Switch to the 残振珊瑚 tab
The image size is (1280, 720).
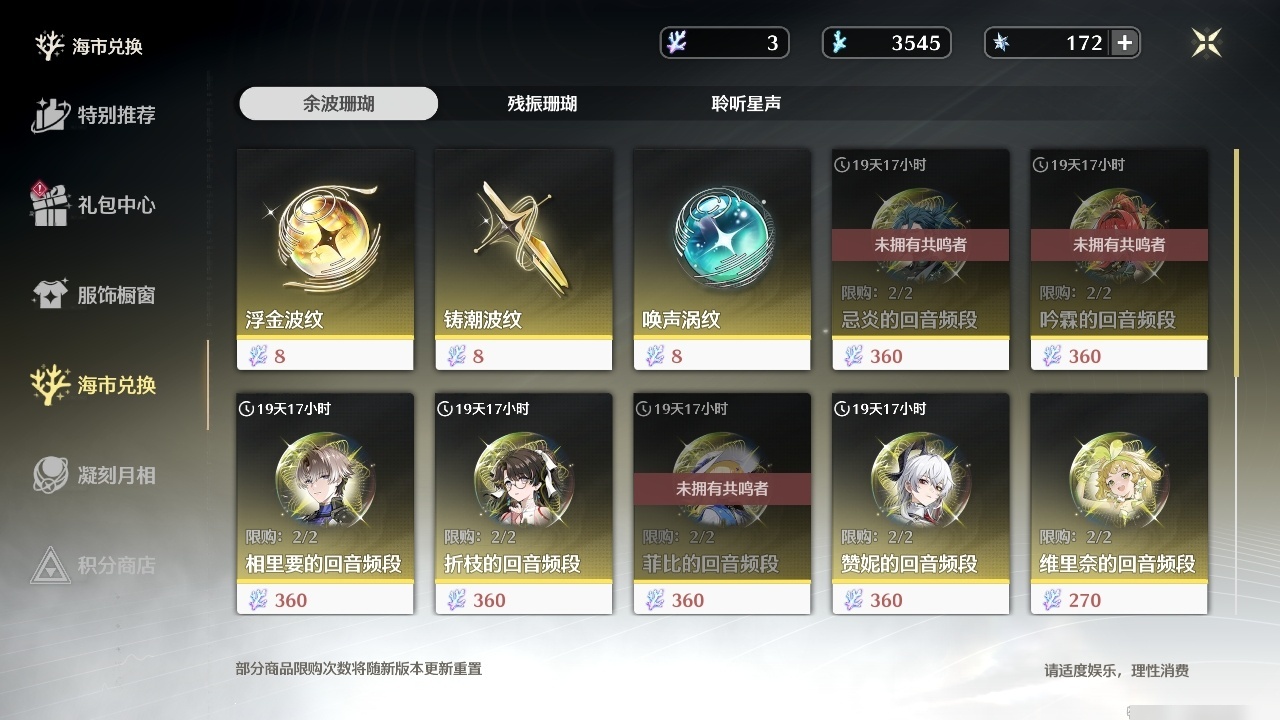[x=542, y=103]
